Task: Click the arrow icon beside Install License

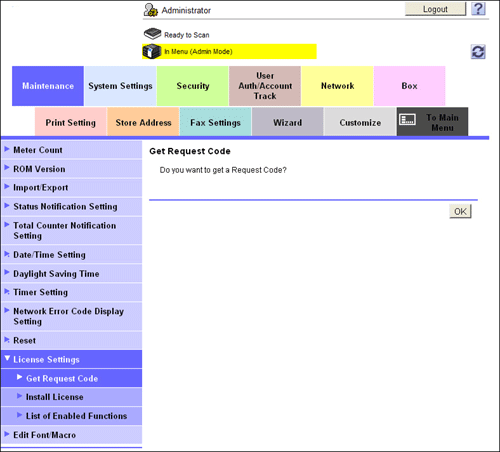Action: click(19, 396)
